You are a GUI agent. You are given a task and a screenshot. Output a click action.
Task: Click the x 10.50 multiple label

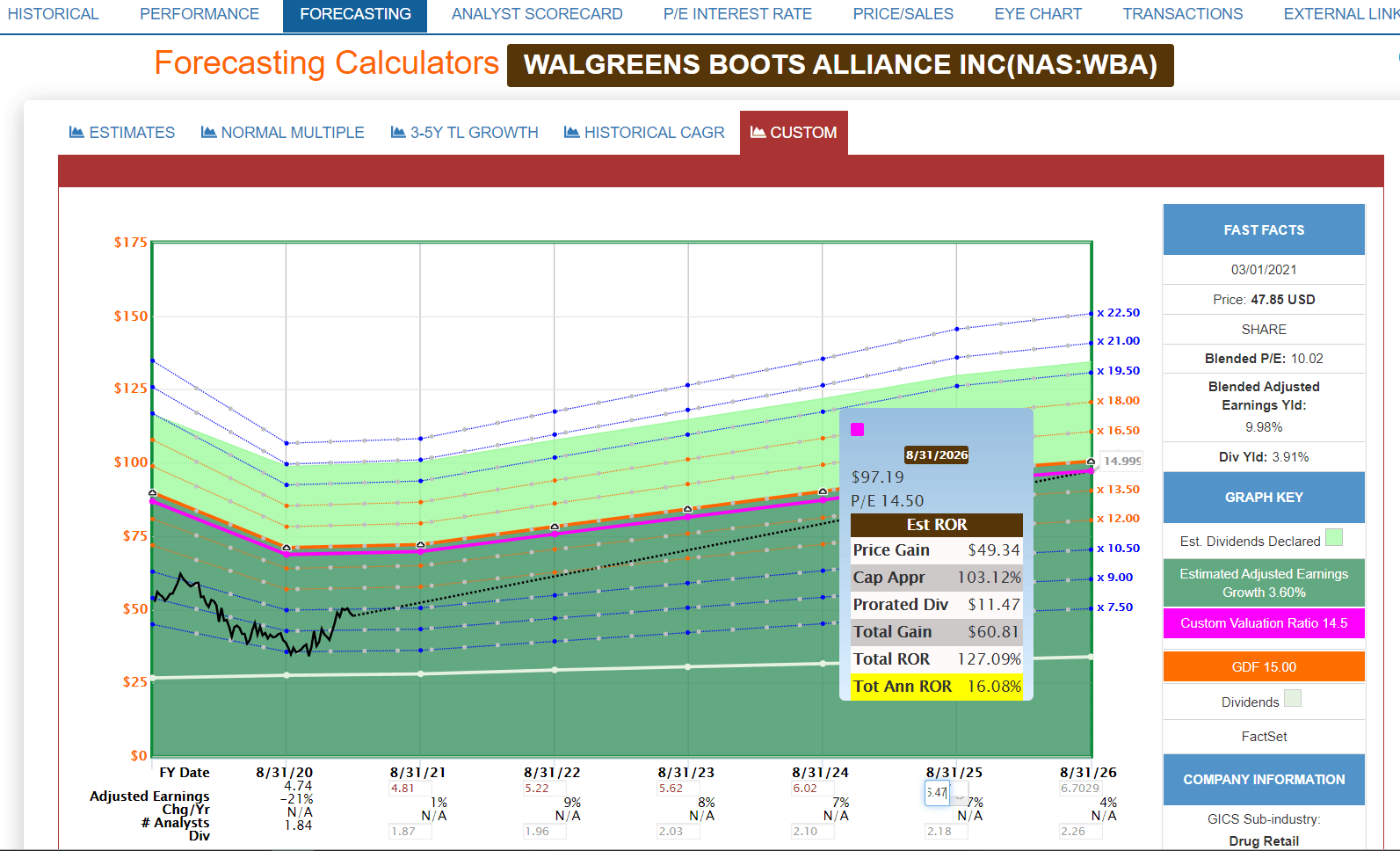click(x=1118, y=548)
